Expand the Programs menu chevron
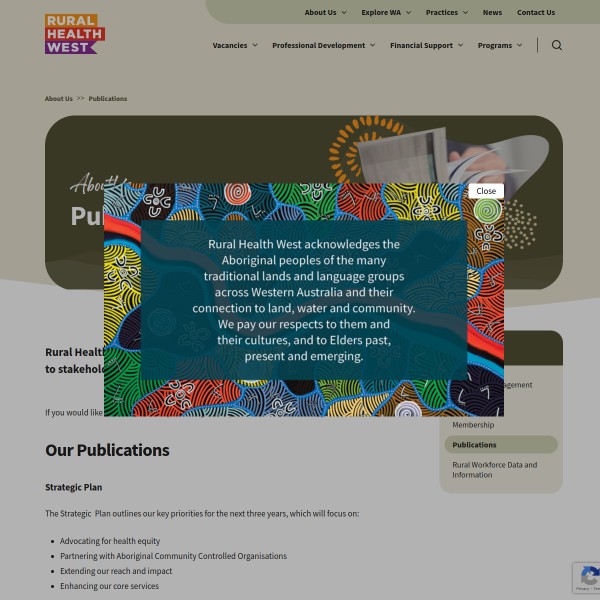The height and width of the screenshot is (600, 600). [x=519, y=45]
